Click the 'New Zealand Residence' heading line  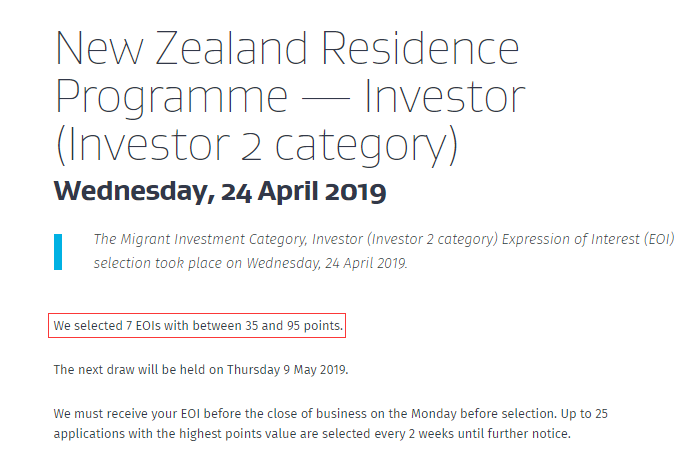287,49
